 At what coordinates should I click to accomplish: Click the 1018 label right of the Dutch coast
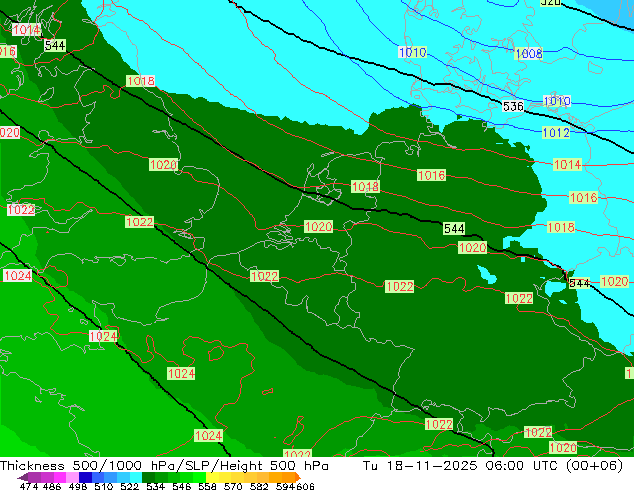pos(365,186)
